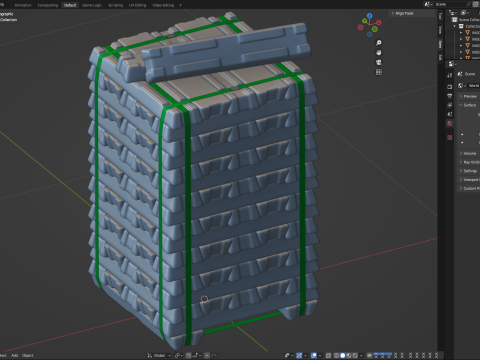Open the View Layer properties tab icon
The width and height of the screenshot is (480, 360).
pyautogui.click(x=450, y=105)
